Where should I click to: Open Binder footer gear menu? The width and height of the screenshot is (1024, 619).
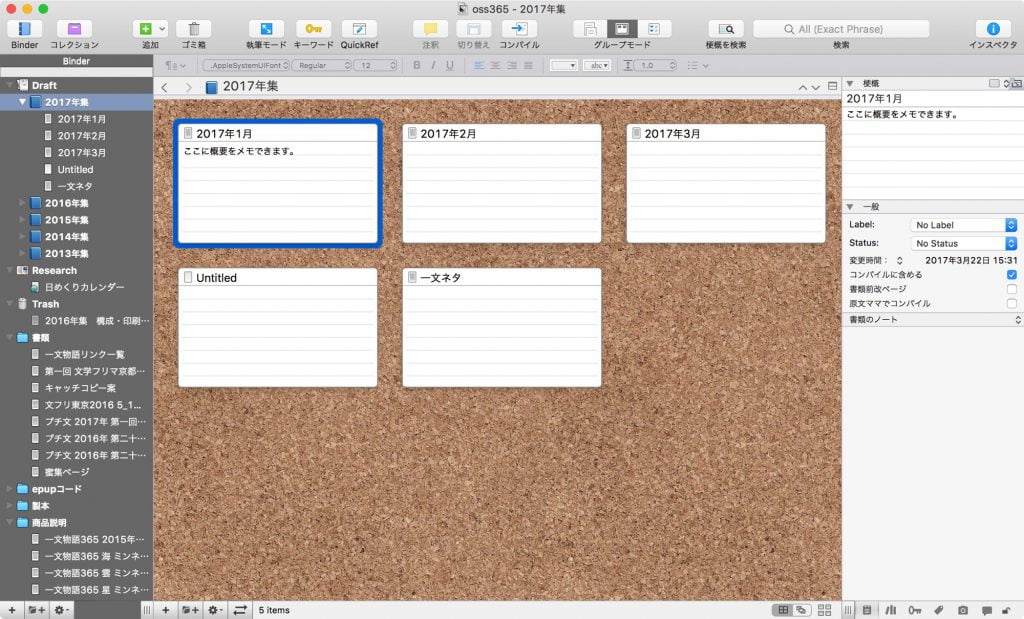(61, 610)
